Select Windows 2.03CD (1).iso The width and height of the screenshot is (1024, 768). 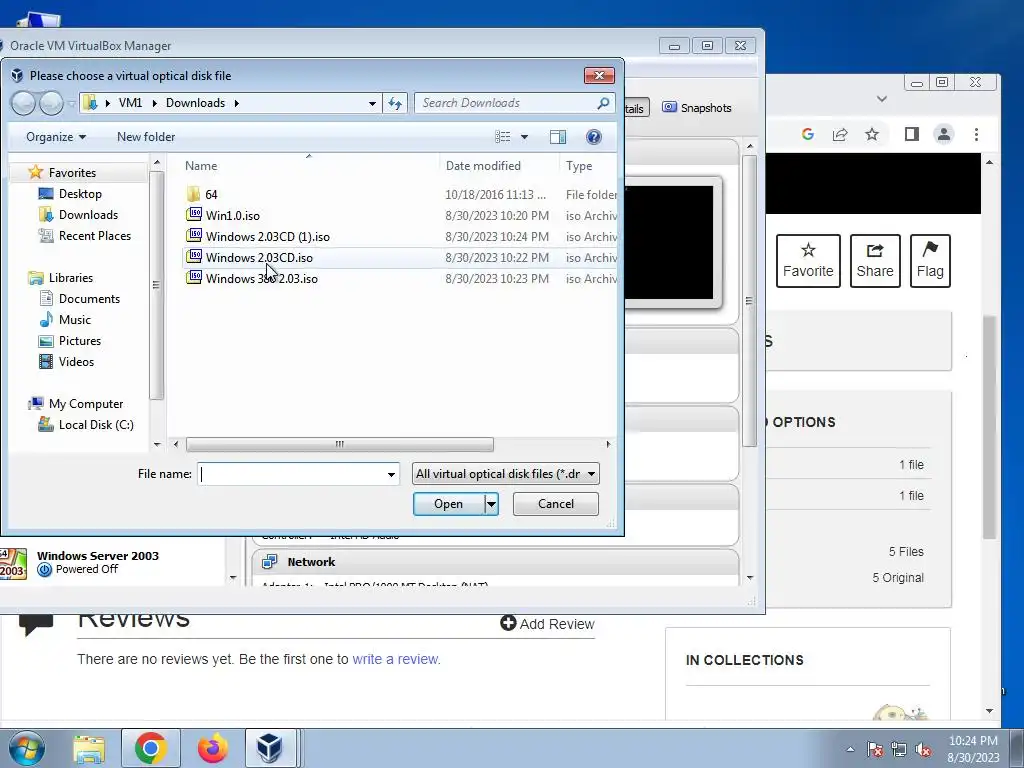(267, 236)
